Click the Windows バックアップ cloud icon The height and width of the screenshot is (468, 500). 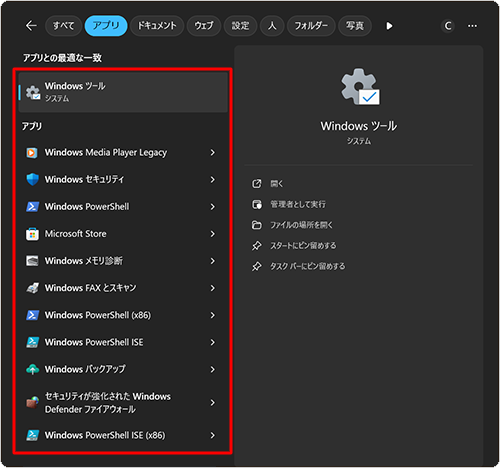pos(32,369)
